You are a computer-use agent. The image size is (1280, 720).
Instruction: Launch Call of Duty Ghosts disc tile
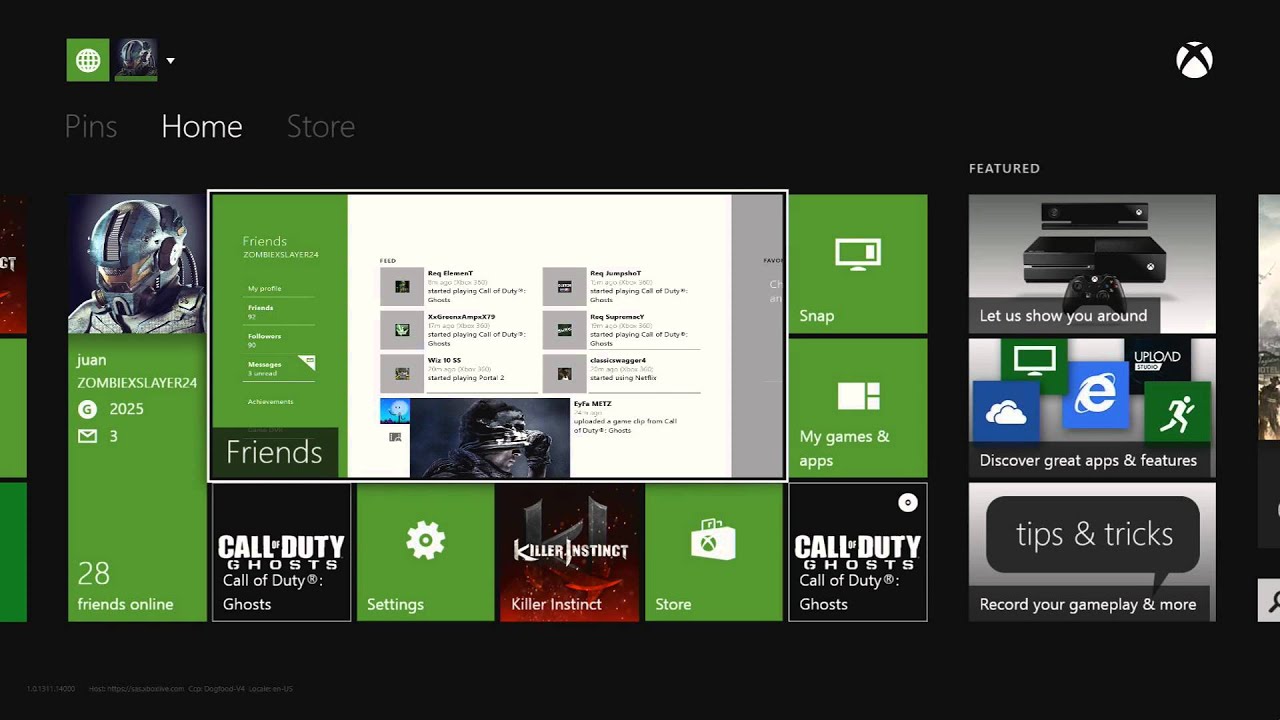(x=857, y=552)
